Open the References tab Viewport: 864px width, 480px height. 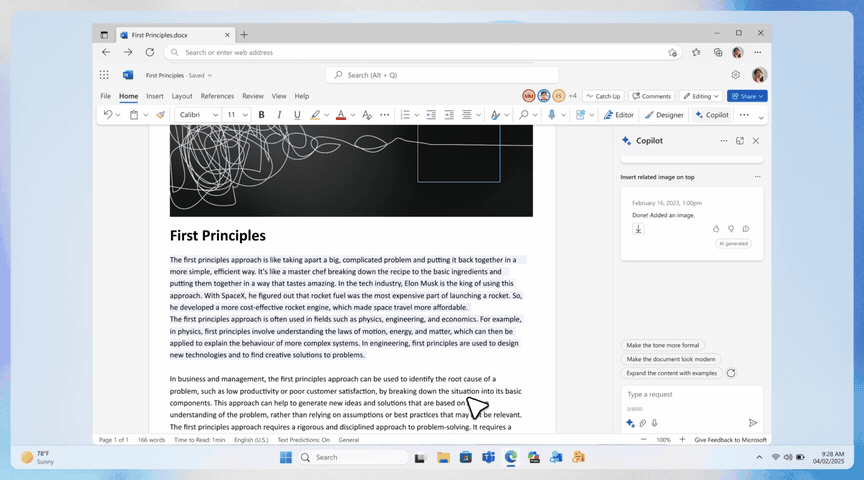click(x=217, y=96)
